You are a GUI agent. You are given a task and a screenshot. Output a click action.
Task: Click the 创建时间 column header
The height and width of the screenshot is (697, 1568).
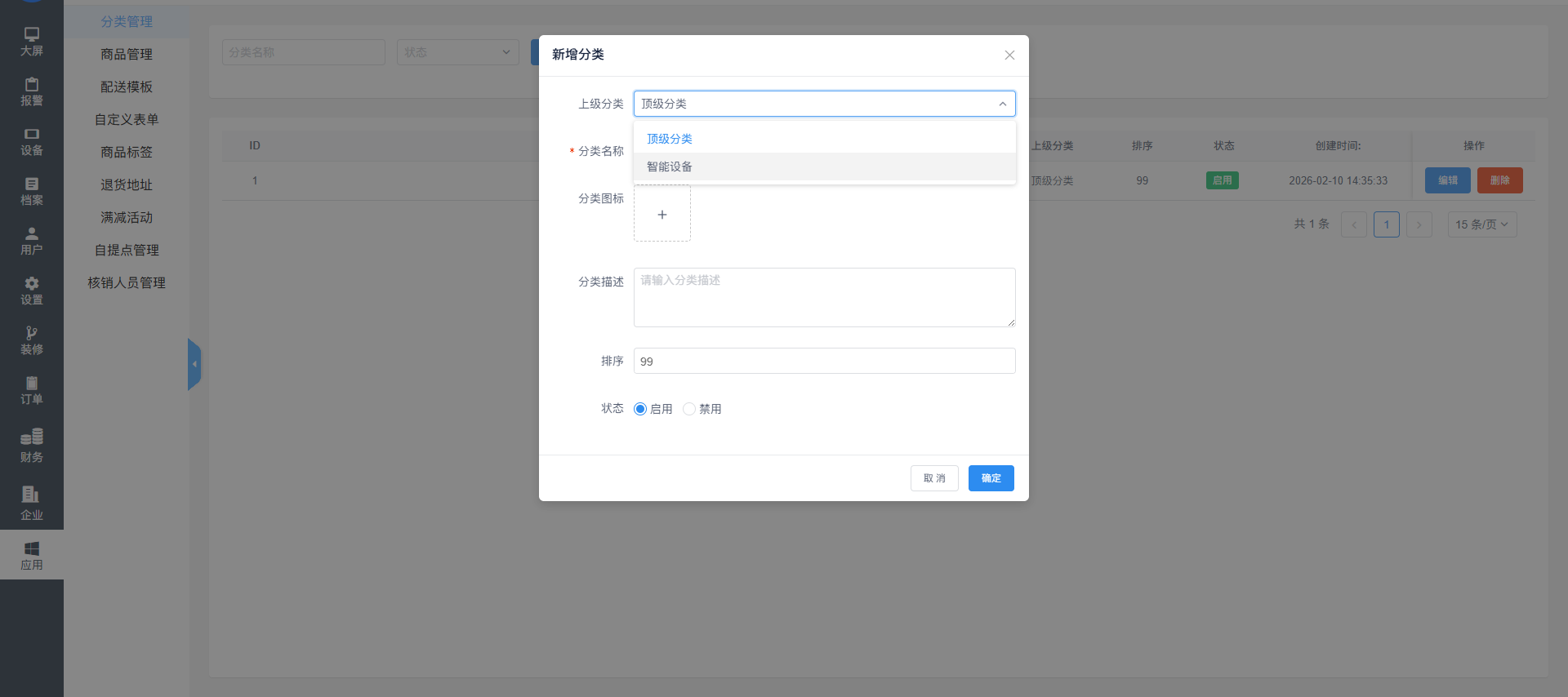click(1339, 146)
